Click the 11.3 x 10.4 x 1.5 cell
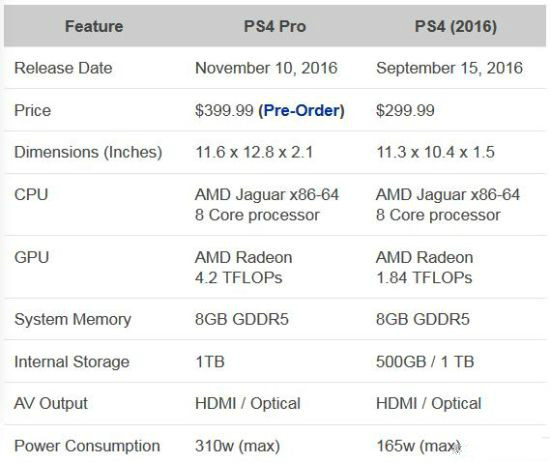Screen dimensions: 550x462 click(435, 153)
